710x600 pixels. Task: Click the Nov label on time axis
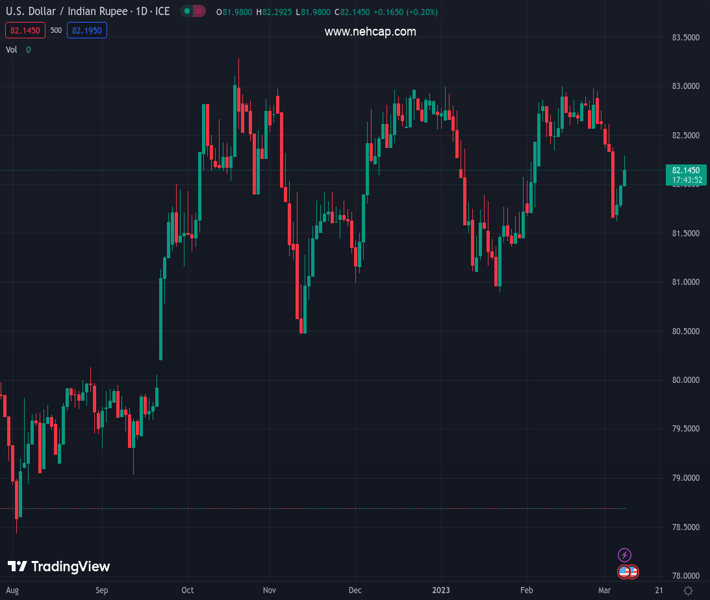[270, 591]
